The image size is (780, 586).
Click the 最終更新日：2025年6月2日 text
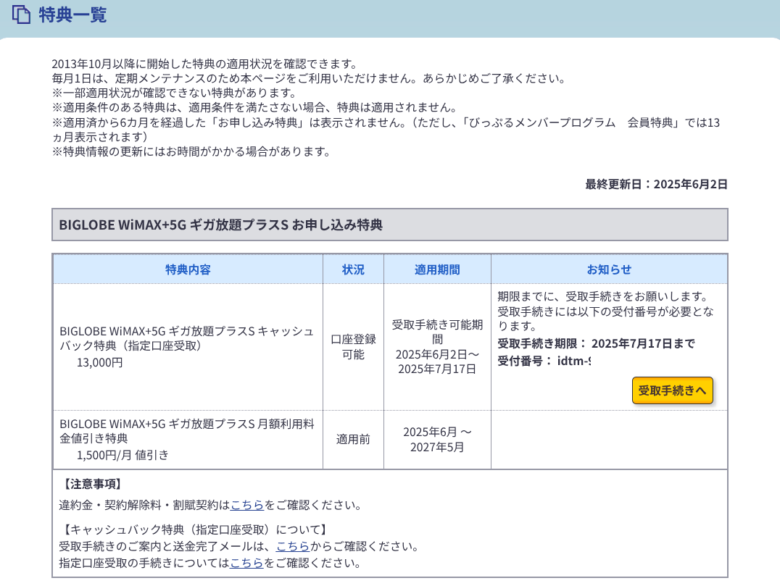coord(656,185)
